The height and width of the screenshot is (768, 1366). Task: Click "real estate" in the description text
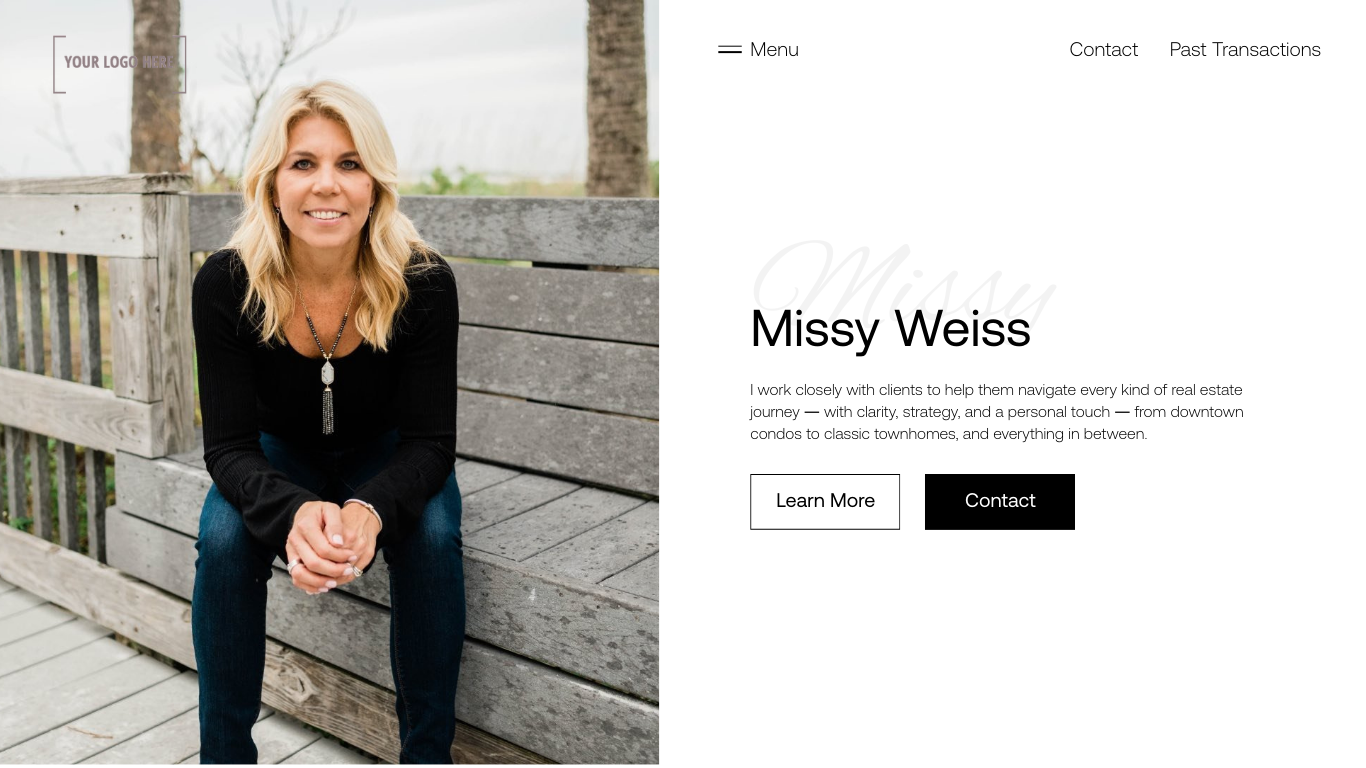1206,390
